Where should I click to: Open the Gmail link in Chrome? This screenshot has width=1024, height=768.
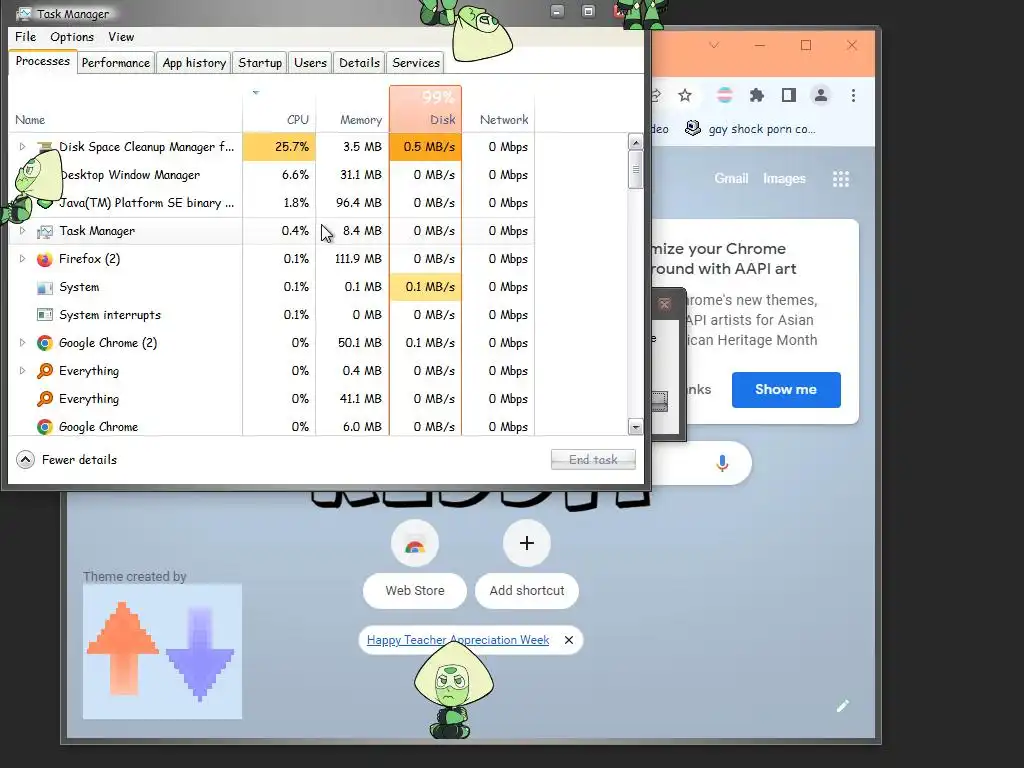(x=731, y=178)
